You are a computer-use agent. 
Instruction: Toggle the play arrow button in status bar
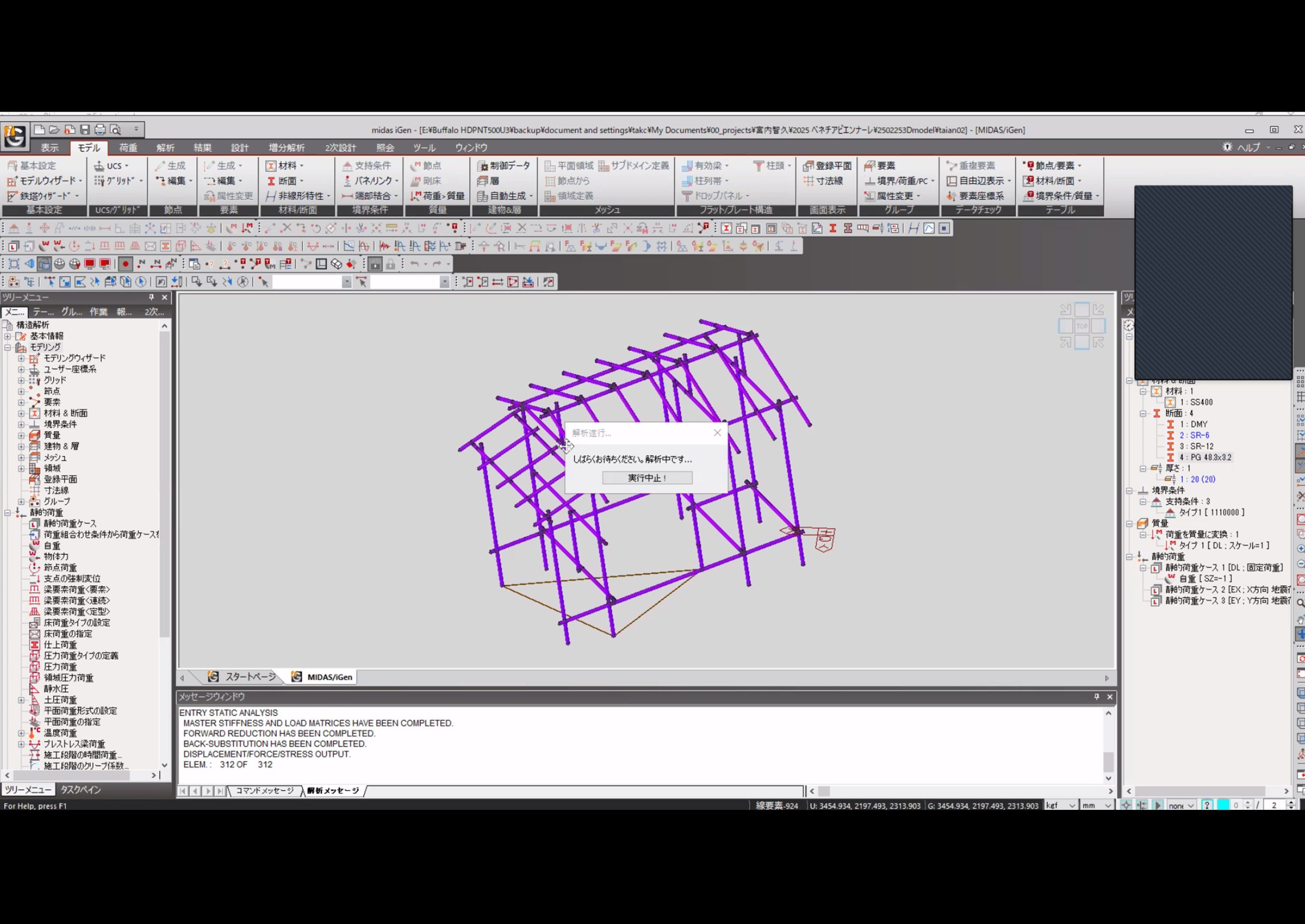click(x=1158, y=805)
